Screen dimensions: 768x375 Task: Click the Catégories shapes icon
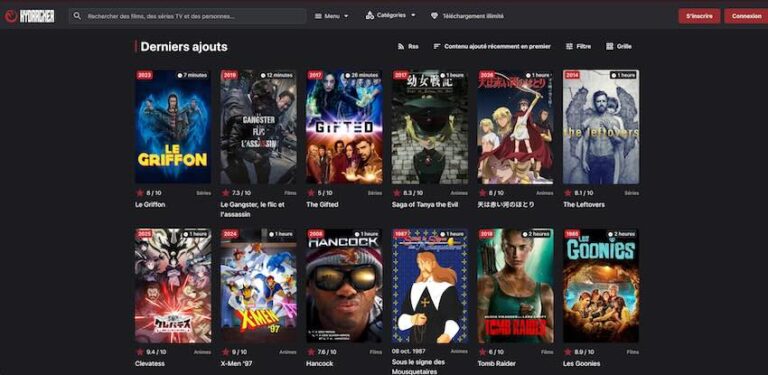(370, 16)
